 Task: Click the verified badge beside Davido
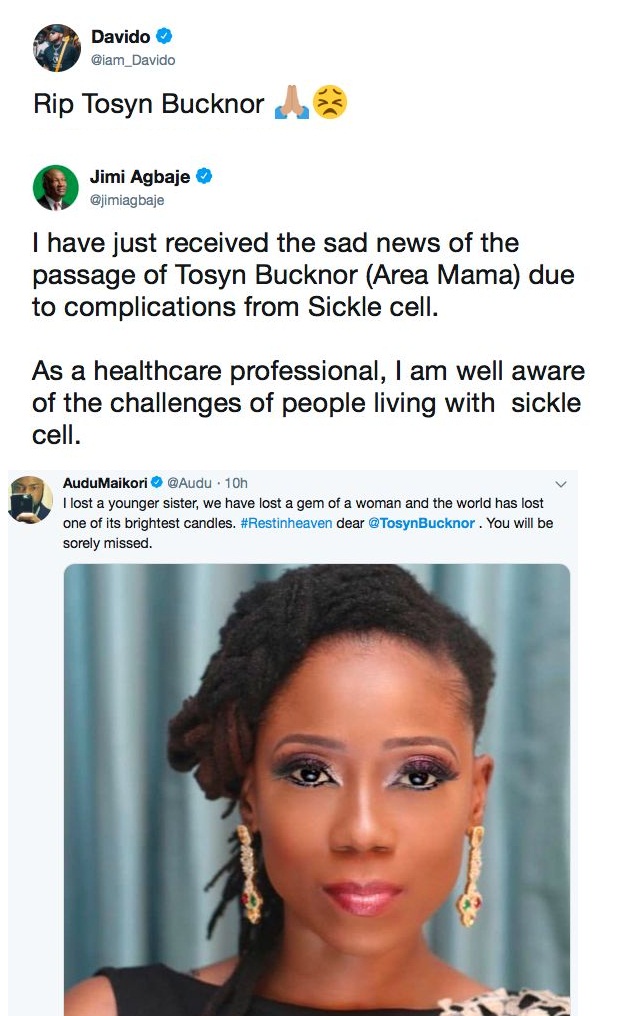click(x=165, y=37)
